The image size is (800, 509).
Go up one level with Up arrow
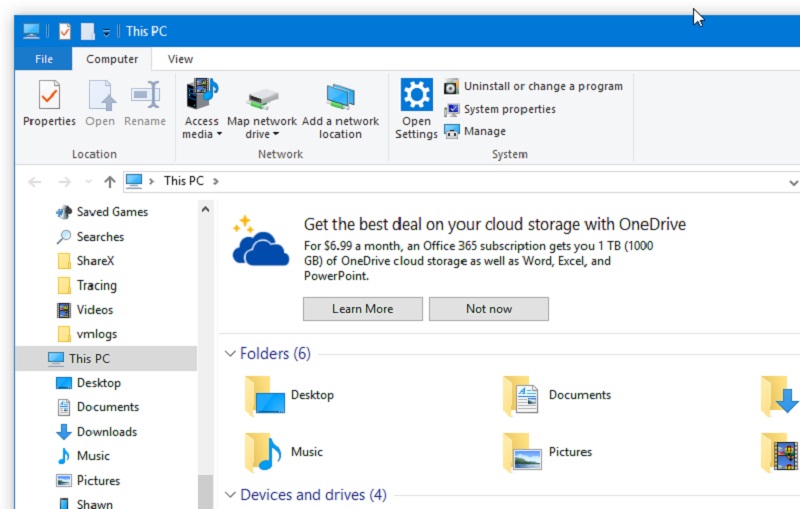pyautogui.click(x=109, y=182)
